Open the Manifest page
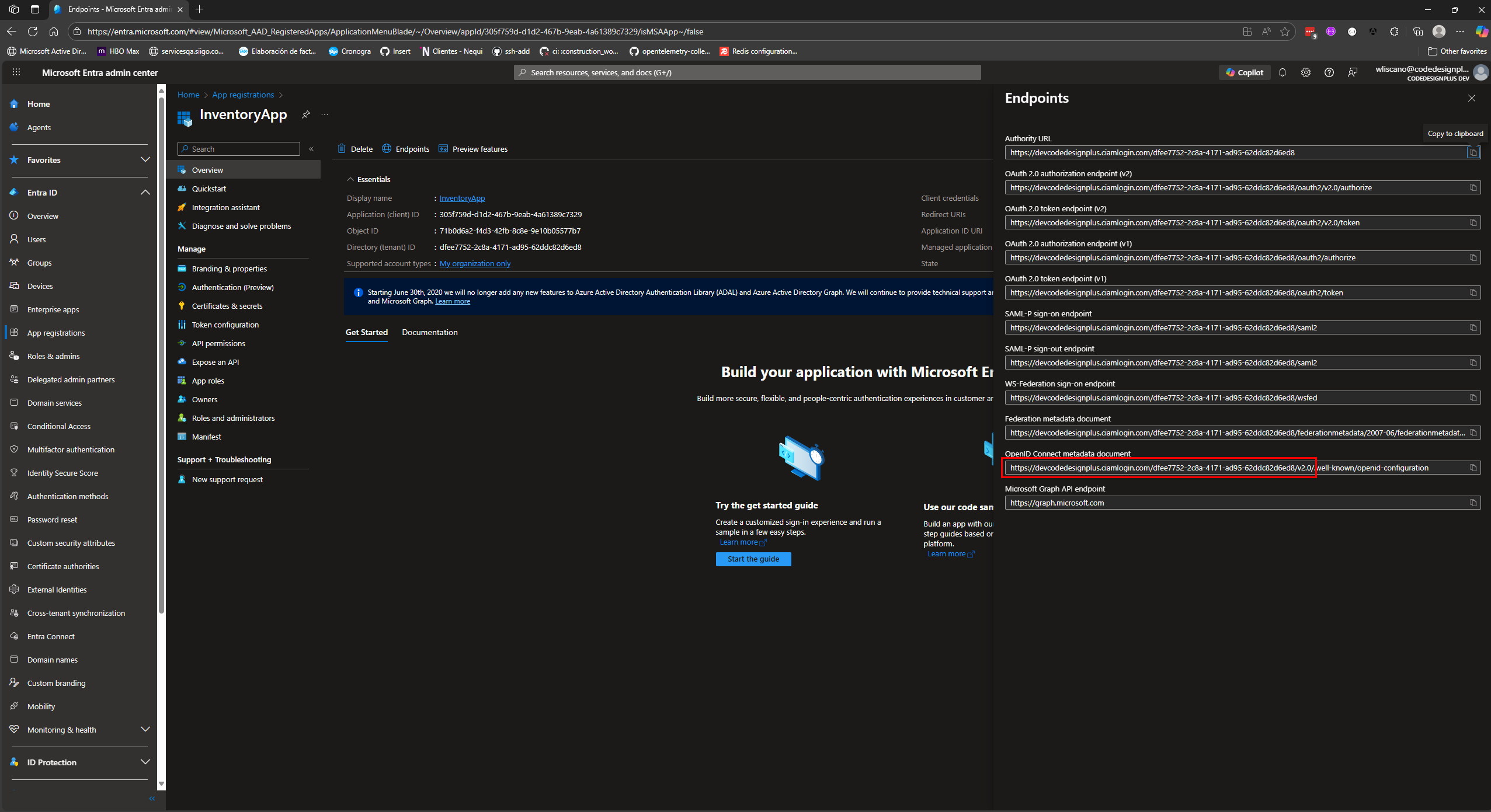 207,437
